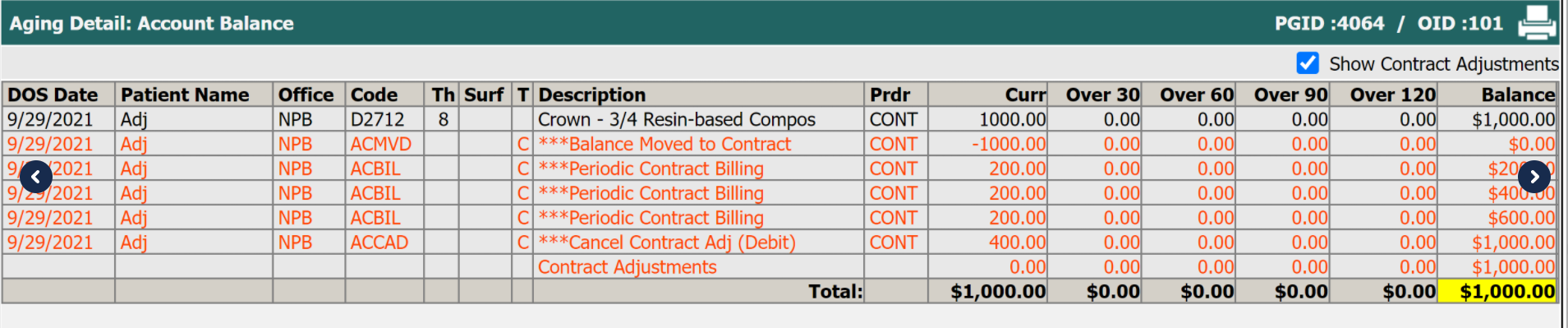Image resolution: width=1568 pixels, height=328 pixels.
Task: Advance to next slide with right arrow
Action: pos(1534,177)
